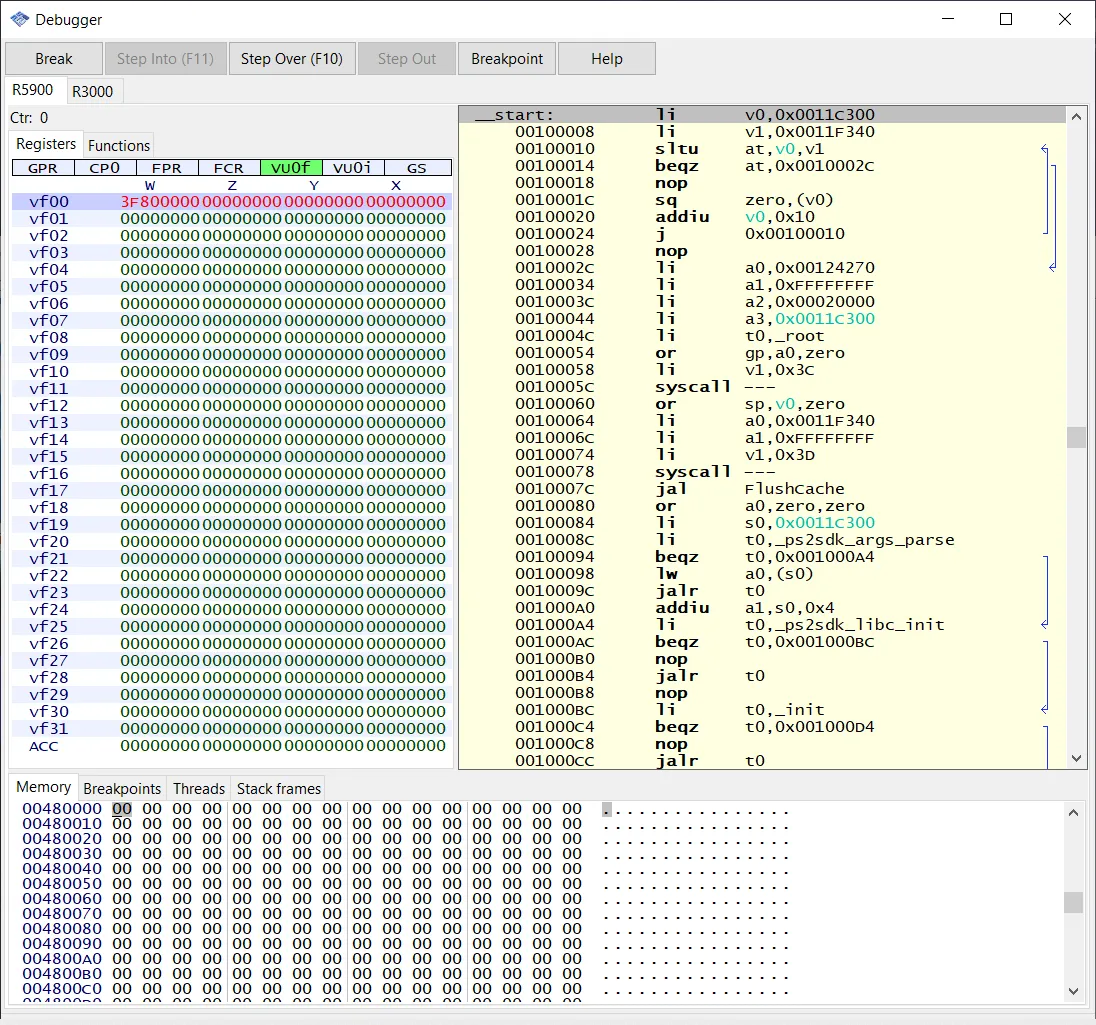Viewport: 1096px width, 1025px height.
Task: Click the Debugger app icon in title bar
Action: coord(20,19)
